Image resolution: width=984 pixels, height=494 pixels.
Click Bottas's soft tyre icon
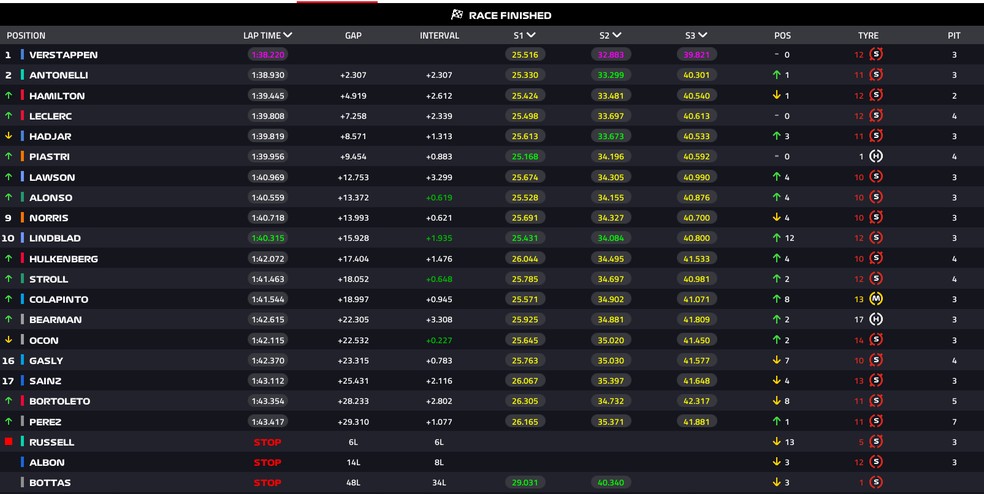click(x=876, y=482)
